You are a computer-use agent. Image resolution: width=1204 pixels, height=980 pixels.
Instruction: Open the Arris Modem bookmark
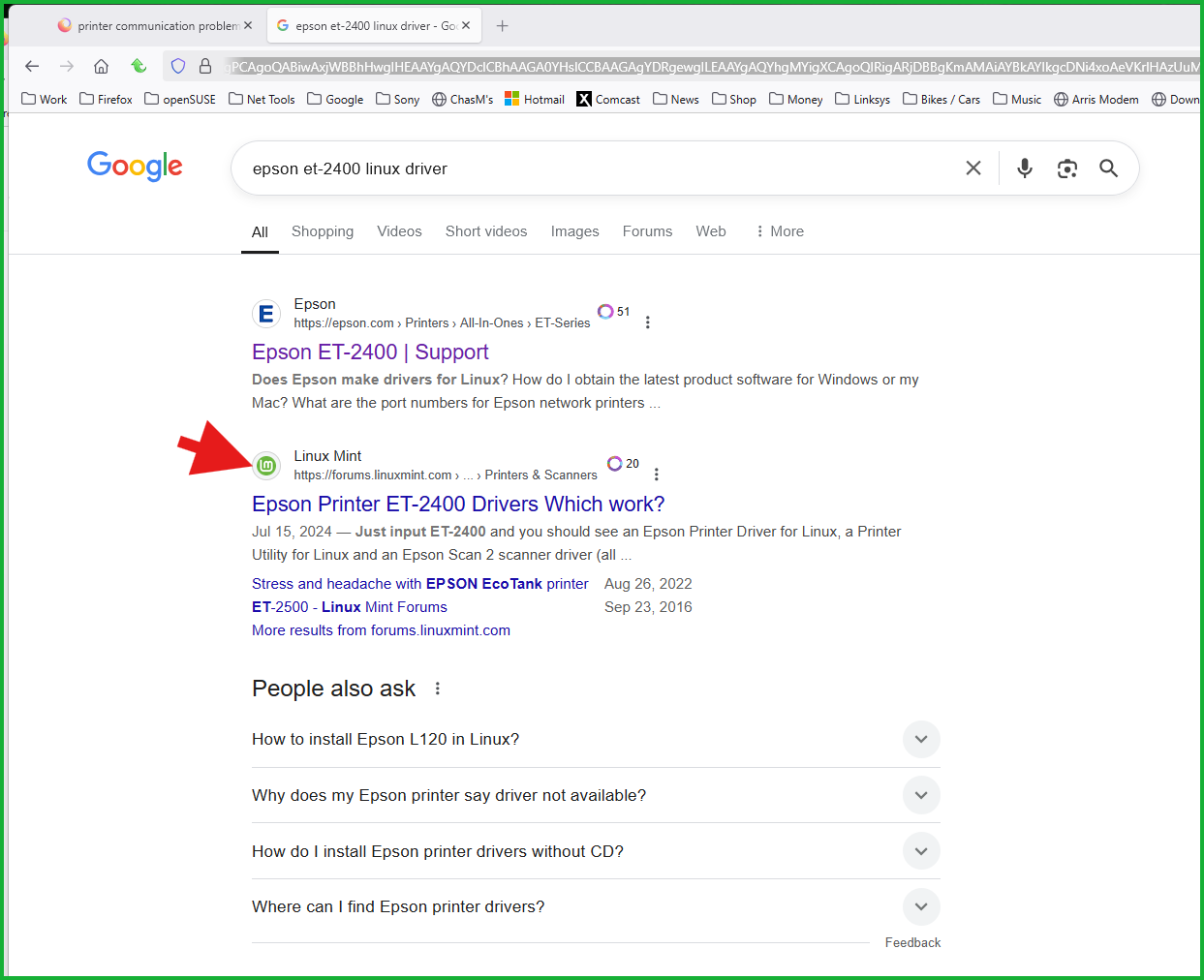pyautogui.click(x=1096, y=99)
